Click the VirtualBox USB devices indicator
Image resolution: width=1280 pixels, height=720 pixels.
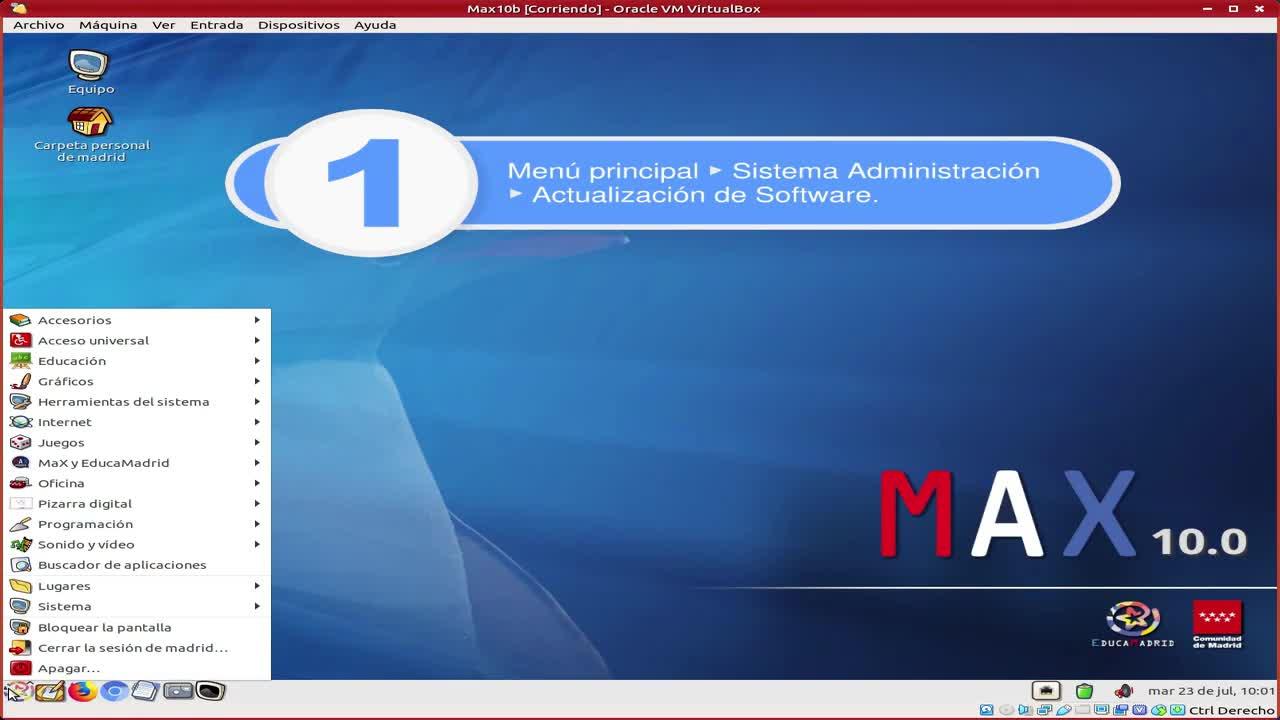tap(1063, 711)
